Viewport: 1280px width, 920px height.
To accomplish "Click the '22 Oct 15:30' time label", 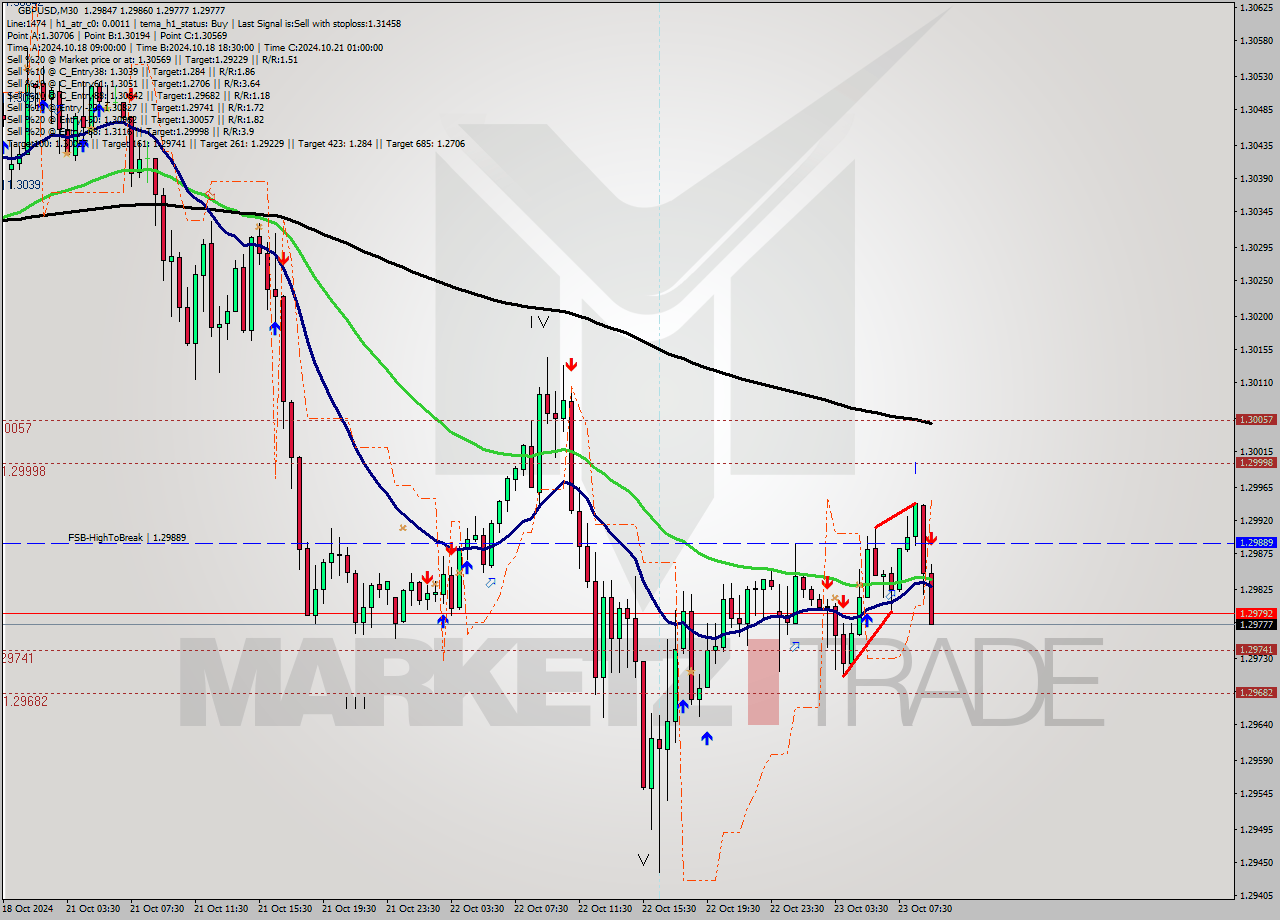I will click(x=669, y=909).
